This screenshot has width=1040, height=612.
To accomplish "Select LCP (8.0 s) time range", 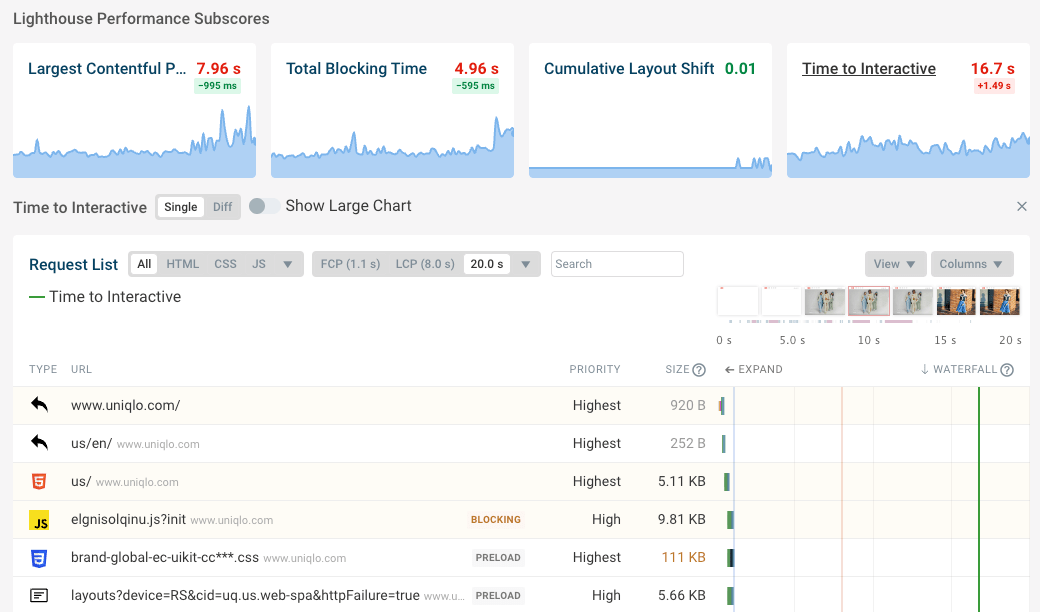I will (425, 264).
